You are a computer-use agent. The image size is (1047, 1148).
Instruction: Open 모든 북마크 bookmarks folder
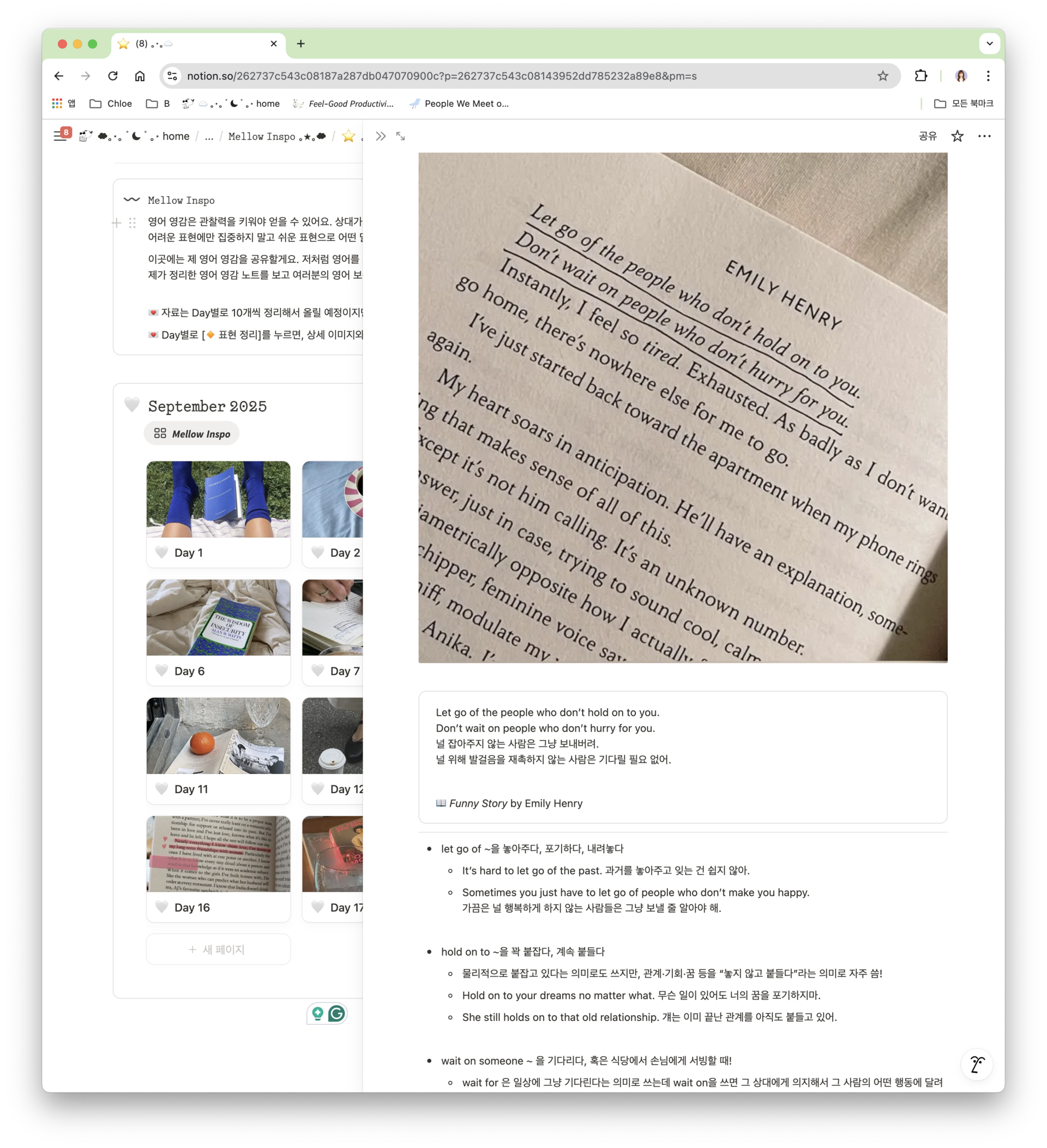click(x=963, y=104)
